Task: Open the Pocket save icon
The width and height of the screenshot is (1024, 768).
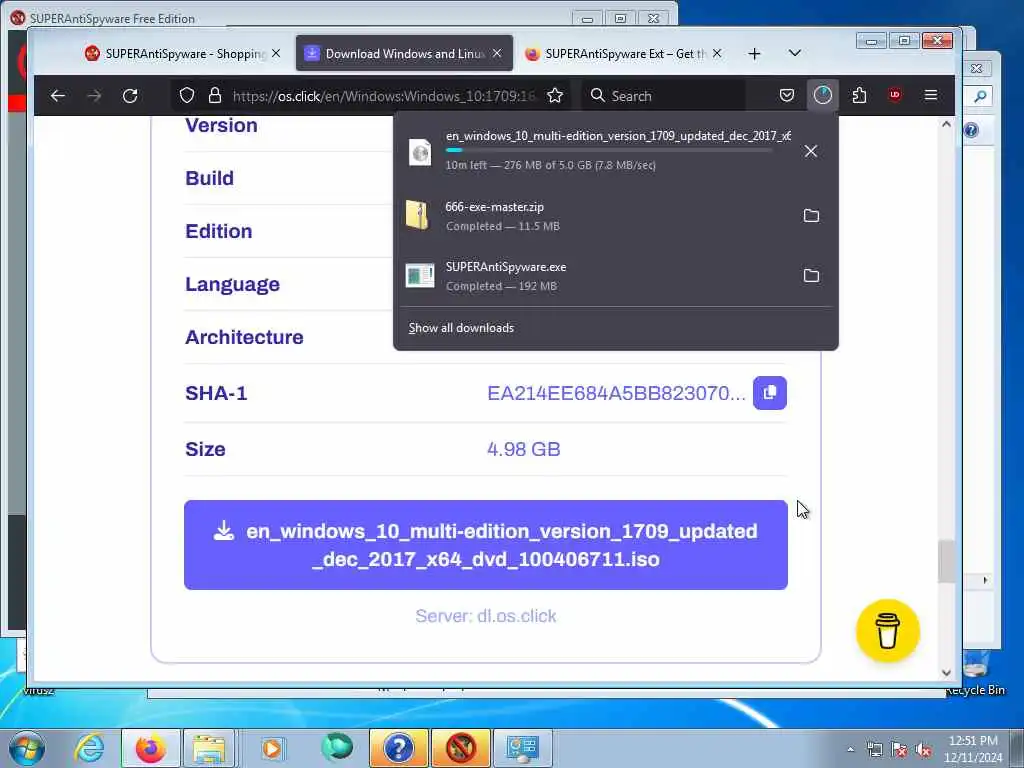Action: tap(787, 96)
